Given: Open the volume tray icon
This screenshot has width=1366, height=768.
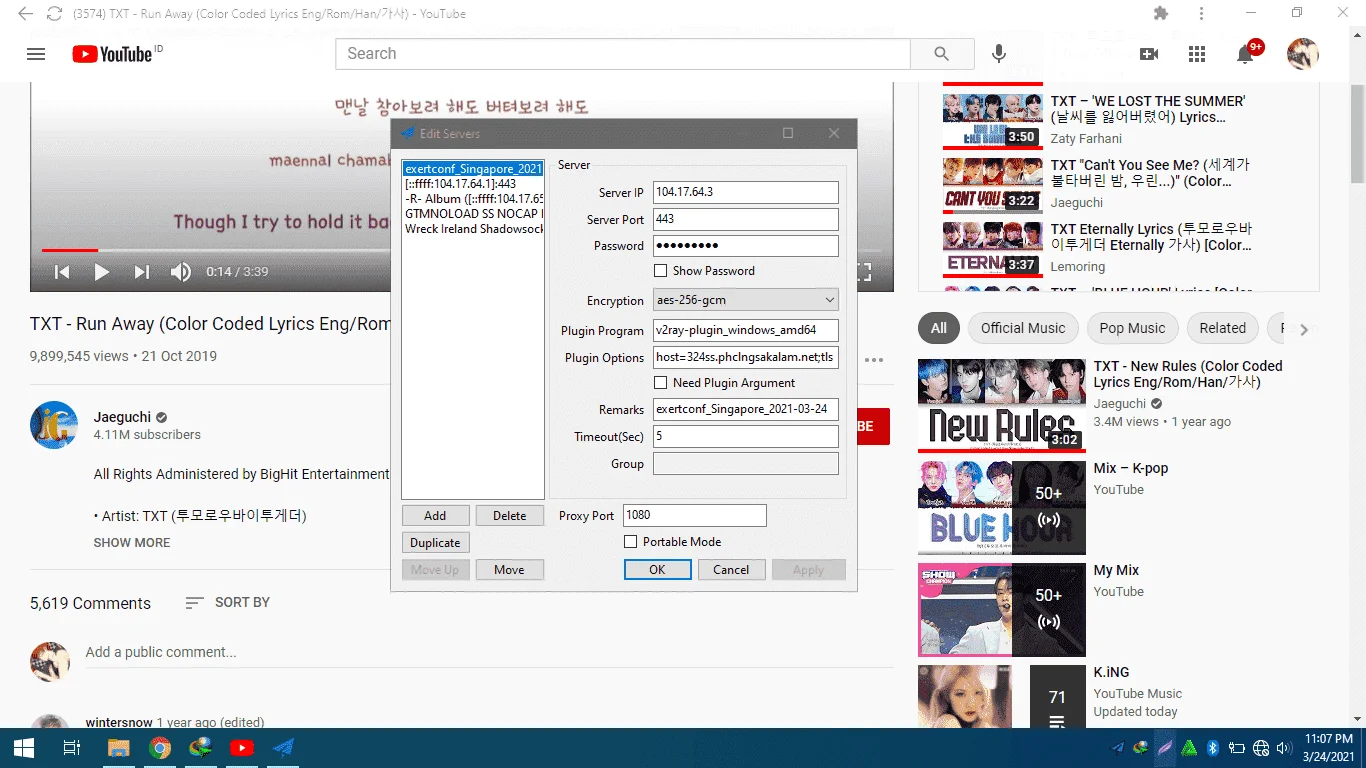Looking at the screenshot, I should 1283,748.
